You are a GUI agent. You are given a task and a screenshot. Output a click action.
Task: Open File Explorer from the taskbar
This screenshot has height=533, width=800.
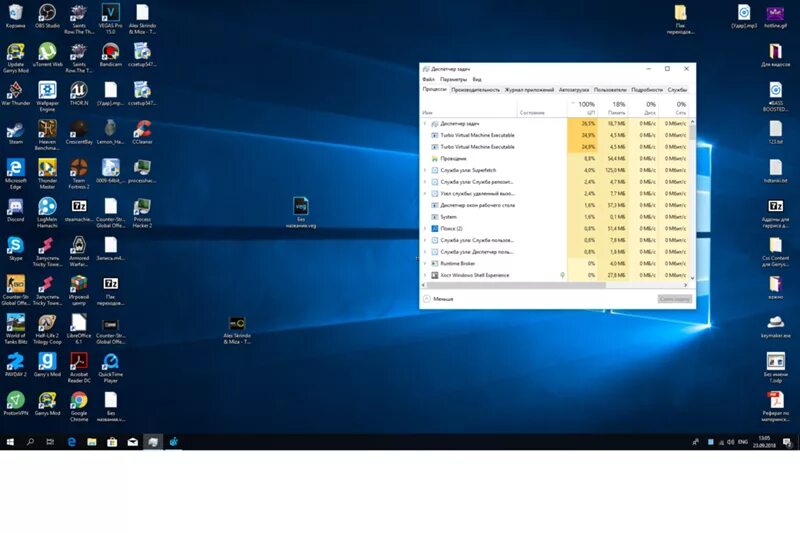(92, 442)
